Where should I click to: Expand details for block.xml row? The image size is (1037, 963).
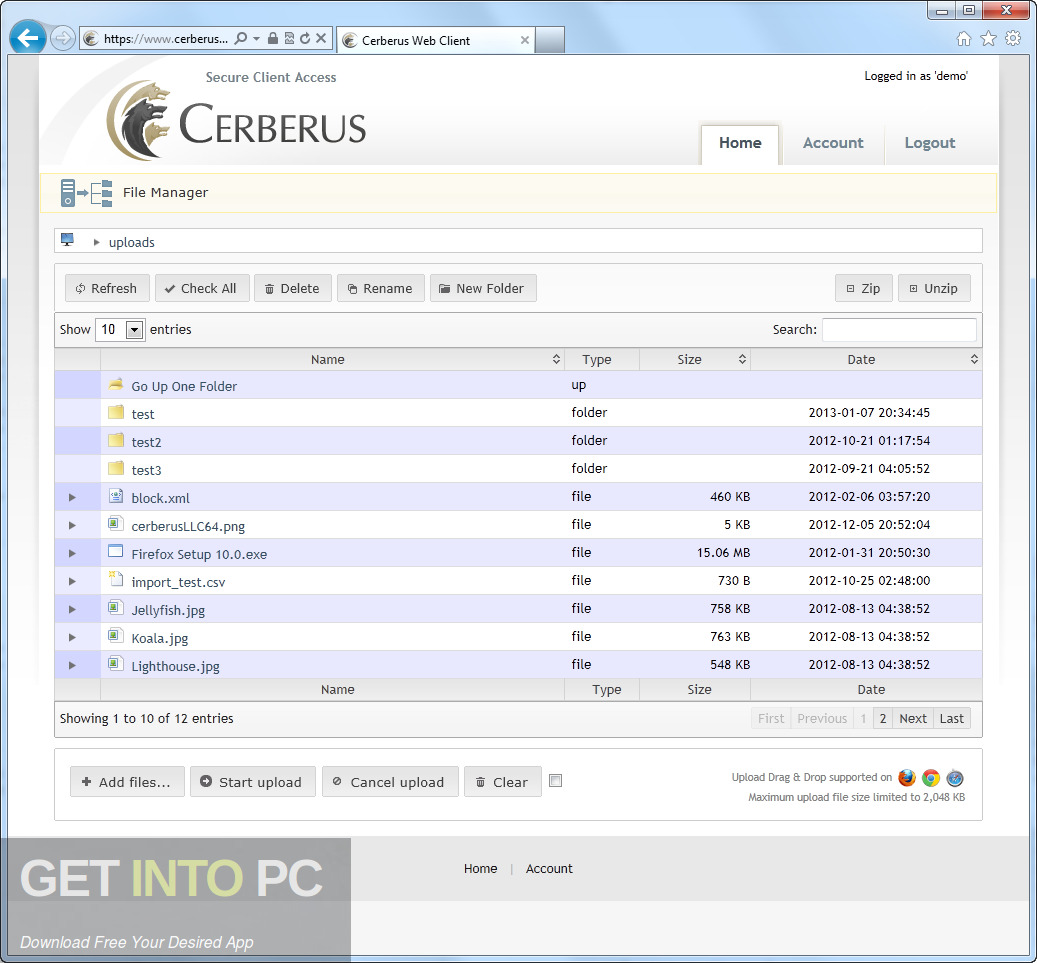pyautogui.click(x=72, y=497)
